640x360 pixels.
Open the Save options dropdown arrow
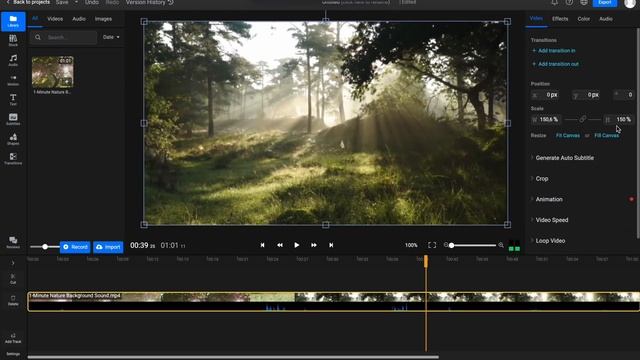pyautogui.click(x=76, y=2)
